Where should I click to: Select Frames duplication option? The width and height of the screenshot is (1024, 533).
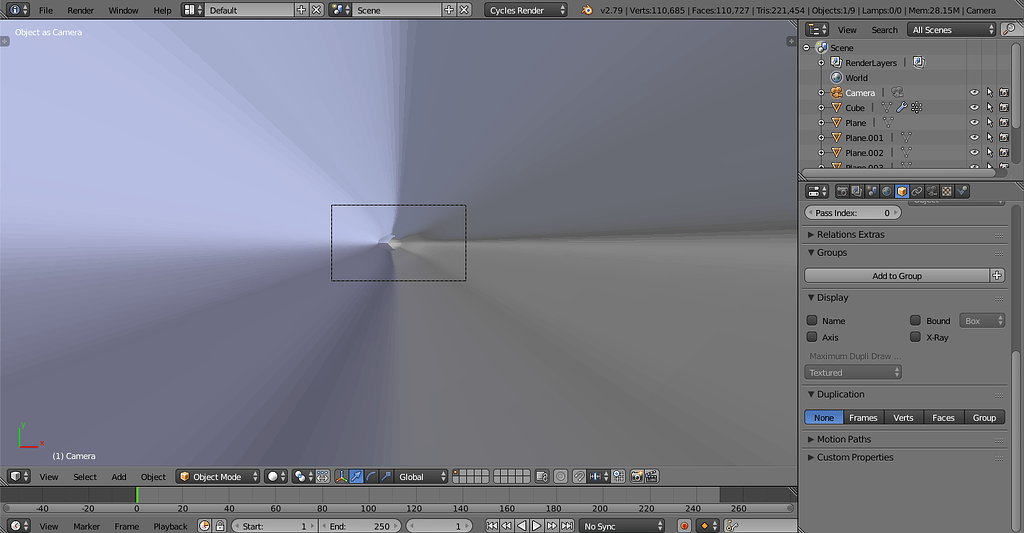point(863,417)
